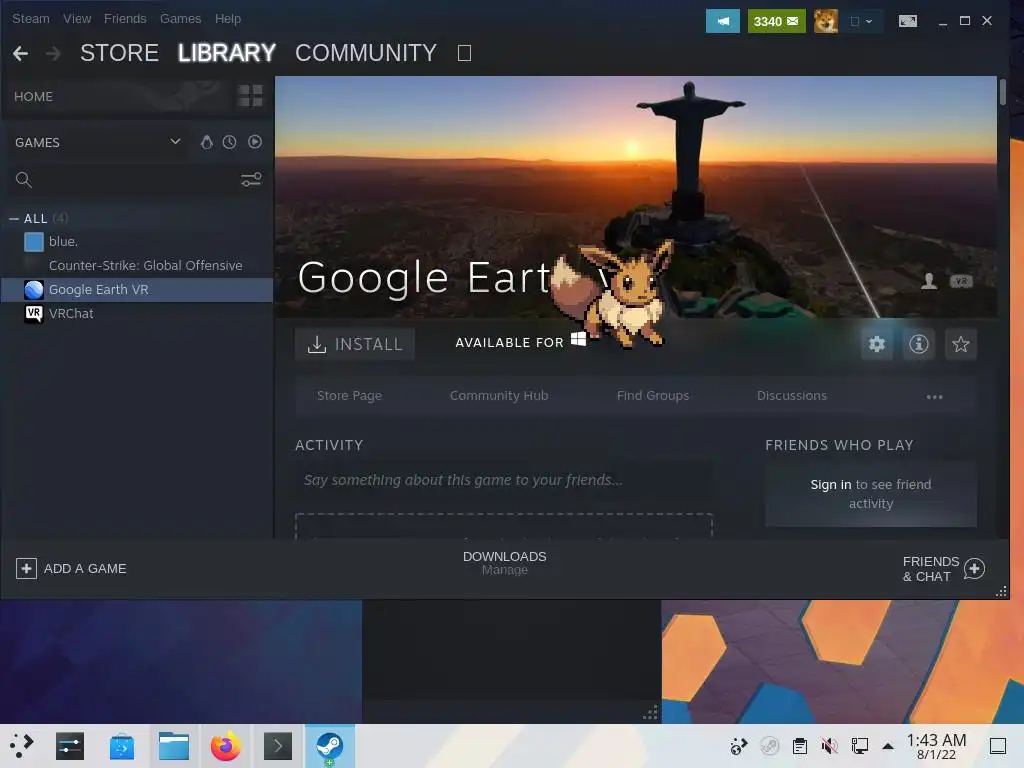Open Google Earth VR settings gear
The image size is (1024, 768).
[x=876, y=344]
